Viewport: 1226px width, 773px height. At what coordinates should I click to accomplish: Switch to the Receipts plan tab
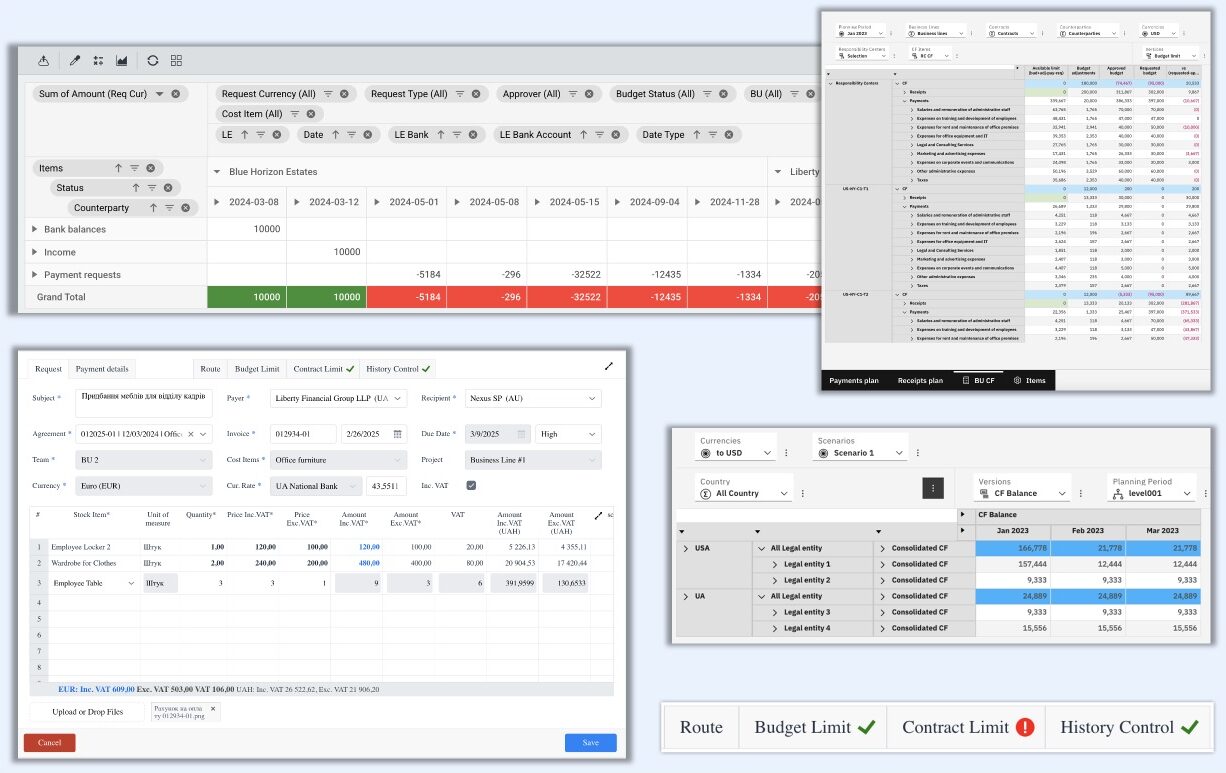[x=920, y=380]
